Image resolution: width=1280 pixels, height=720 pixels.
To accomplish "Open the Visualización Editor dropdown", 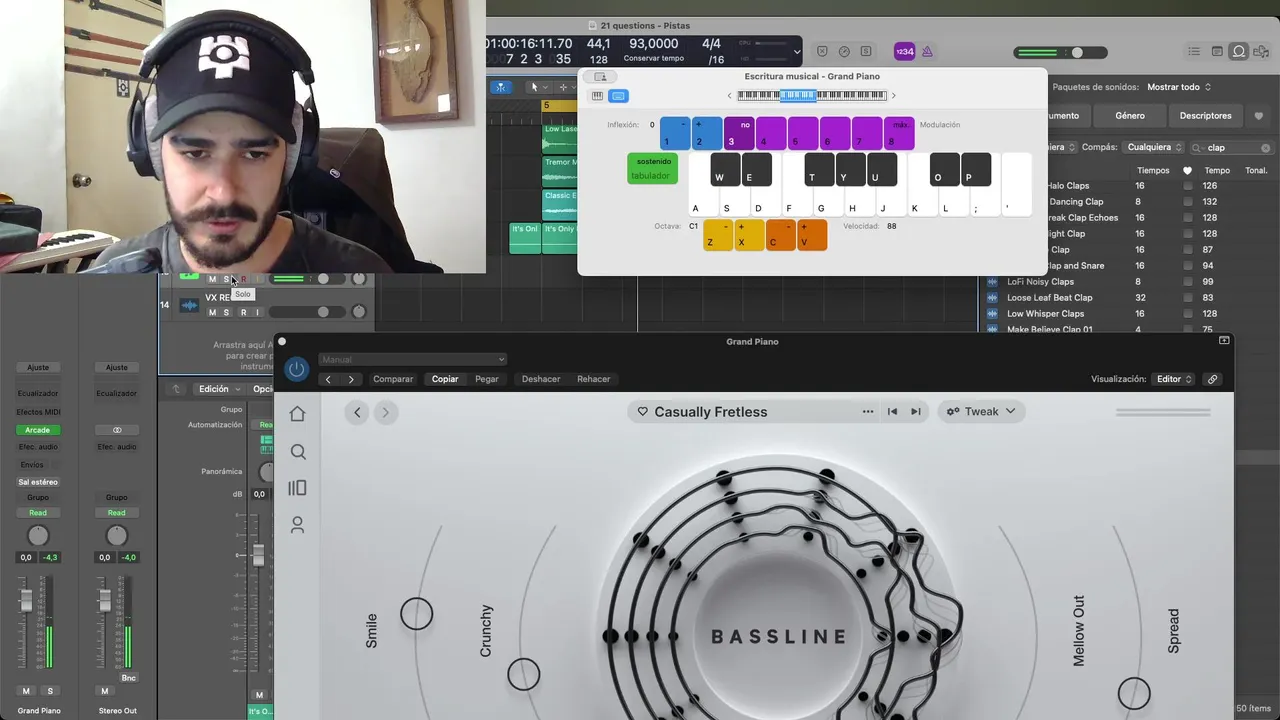I will coord(1174,379).
